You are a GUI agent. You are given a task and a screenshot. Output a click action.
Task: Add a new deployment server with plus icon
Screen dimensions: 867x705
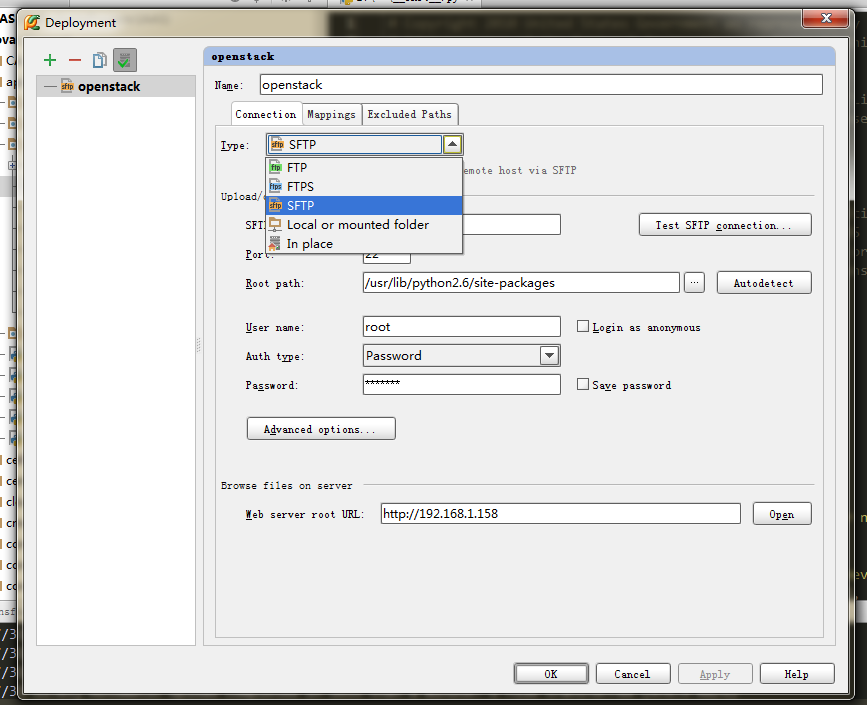50,60
